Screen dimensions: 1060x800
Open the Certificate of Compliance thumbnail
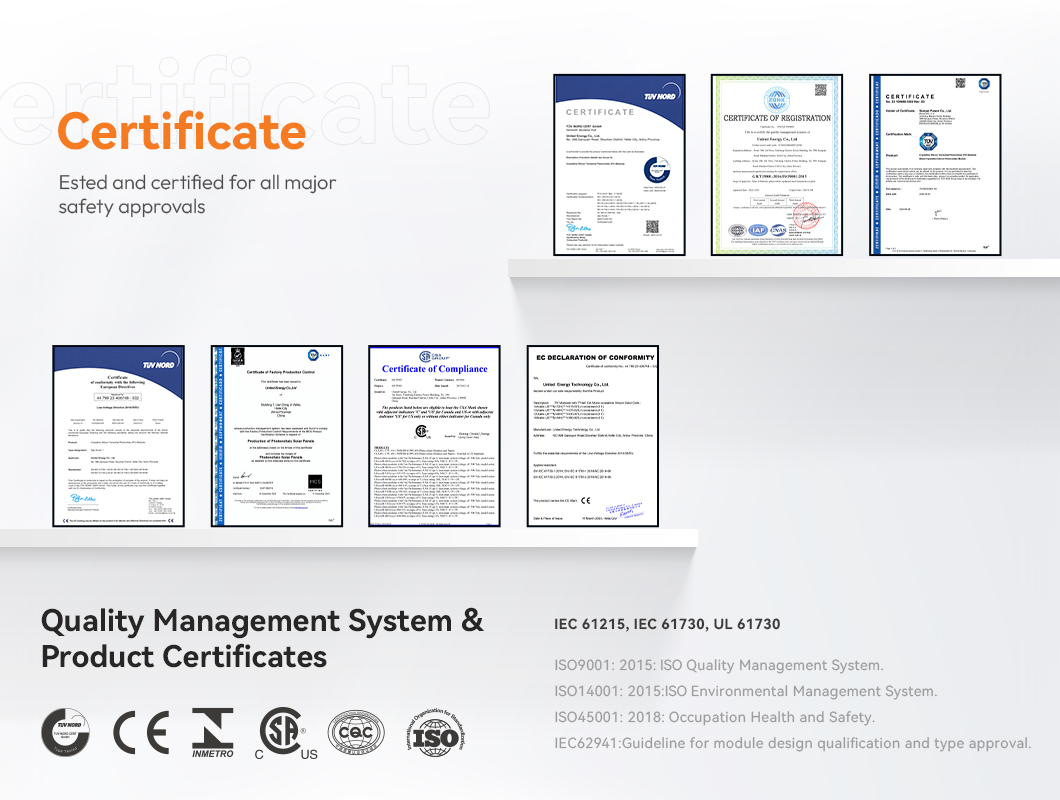point(434,436)
